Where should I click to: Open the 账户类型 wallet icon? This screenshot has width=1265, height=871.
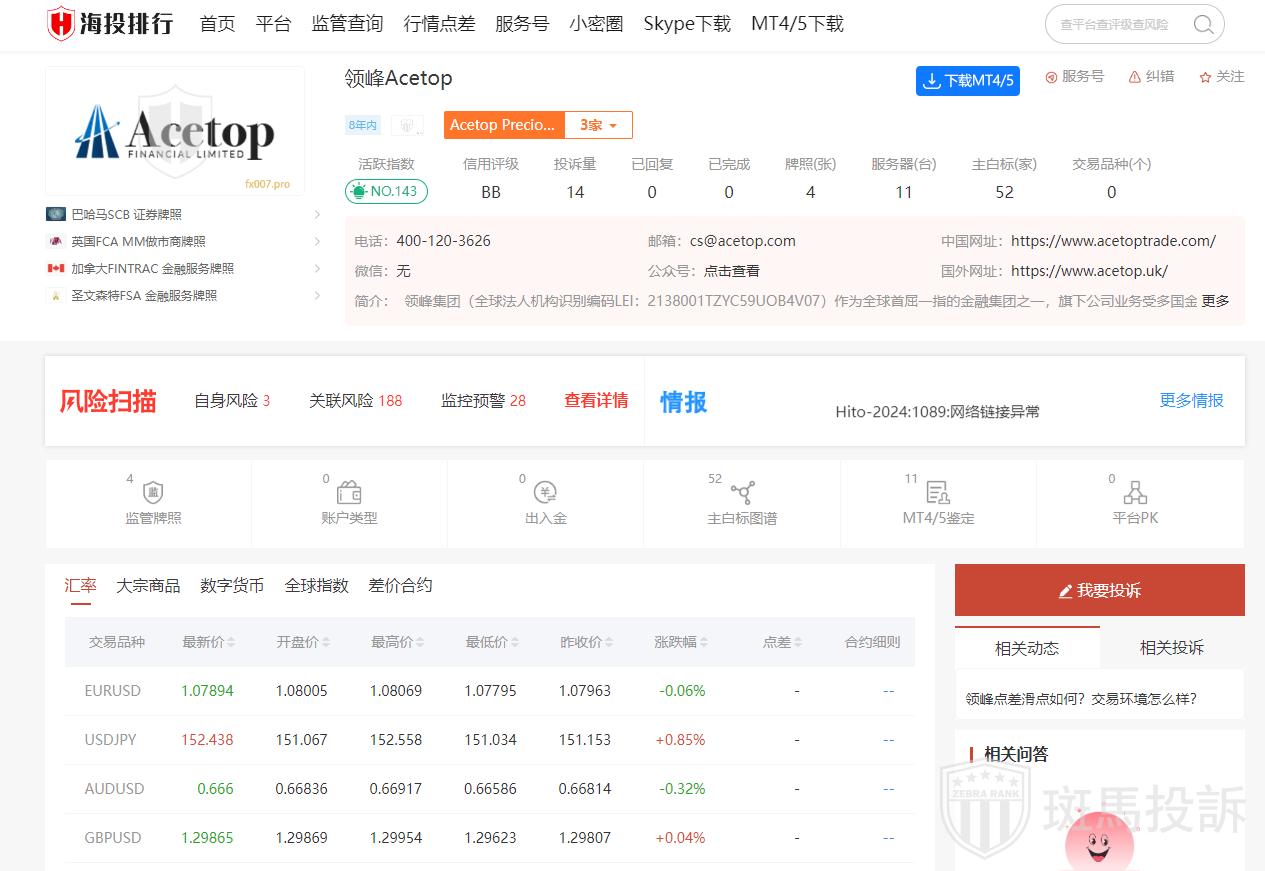349,493
